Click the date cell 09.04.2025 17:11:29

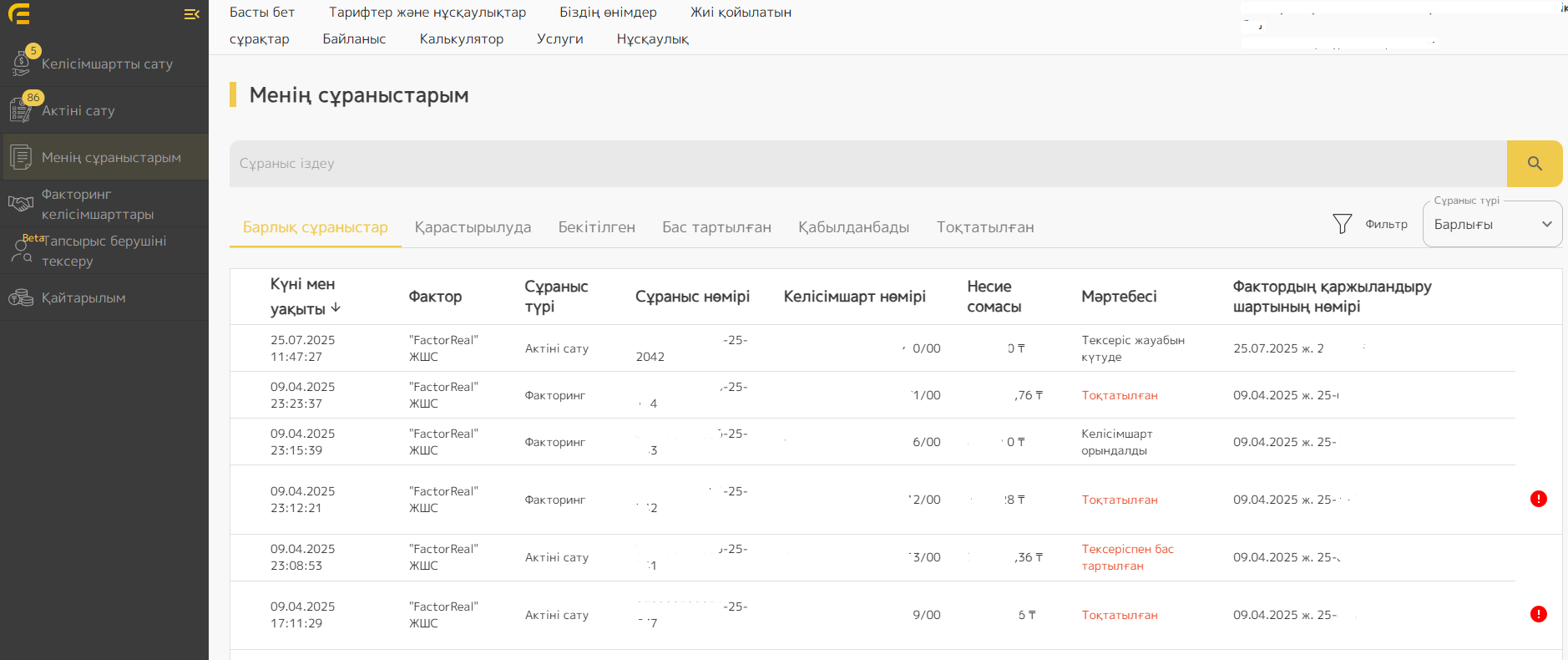(x=302, y=615)
